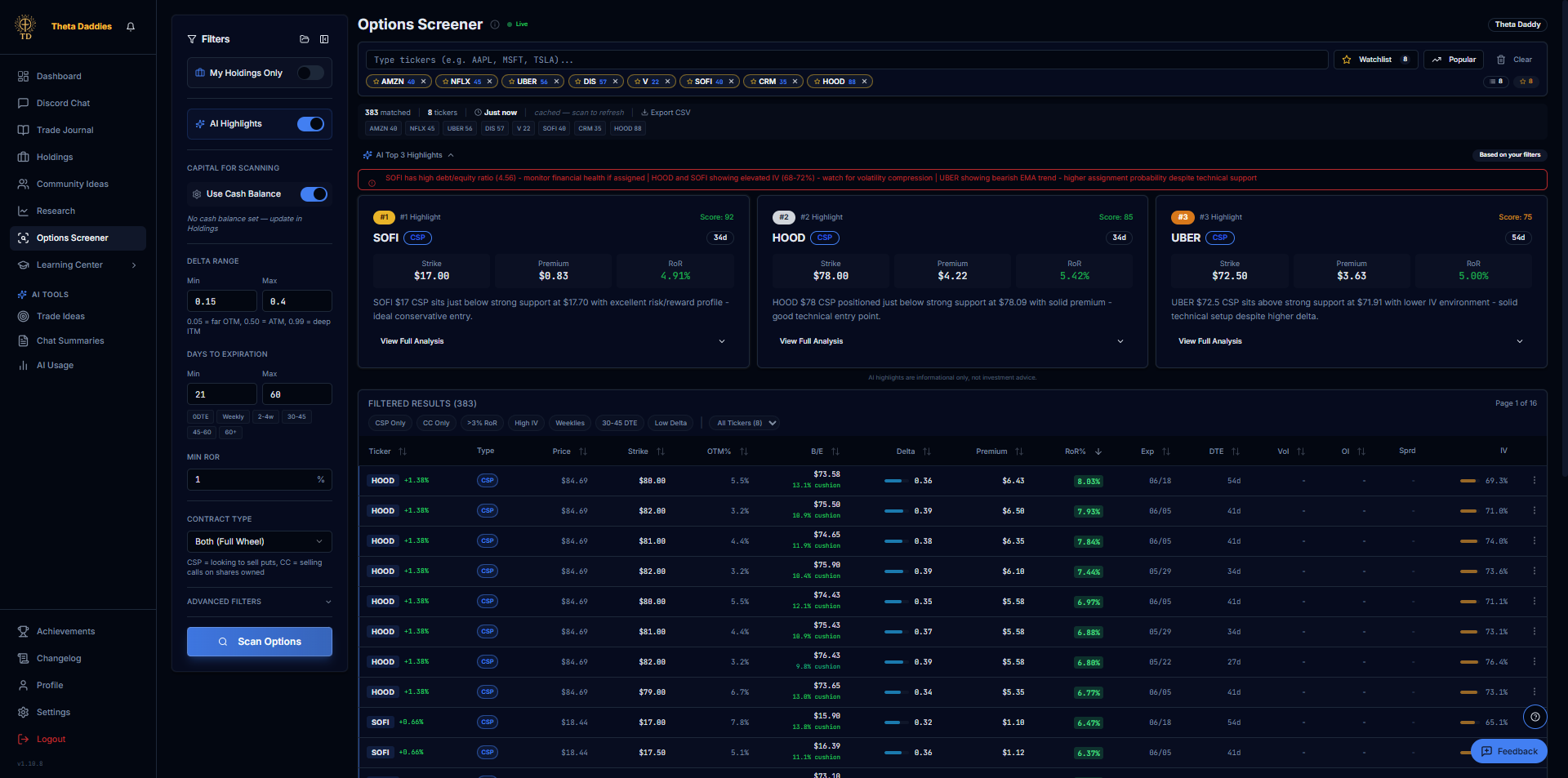Expand View Full Analysis for UBER

(1351, 341)
